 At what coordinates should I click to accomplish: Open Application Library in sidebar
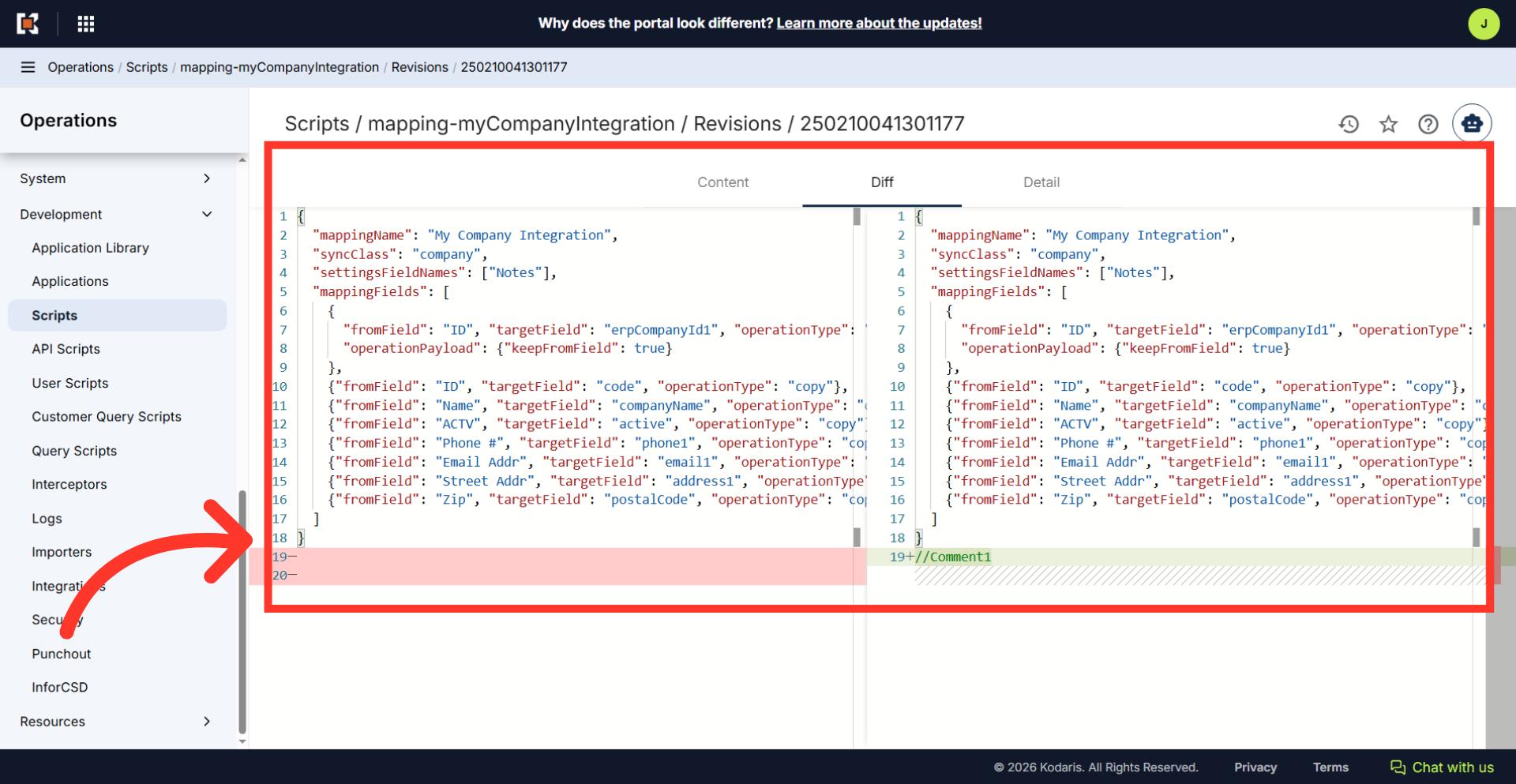pyautogui.click(x=90, y=248)
